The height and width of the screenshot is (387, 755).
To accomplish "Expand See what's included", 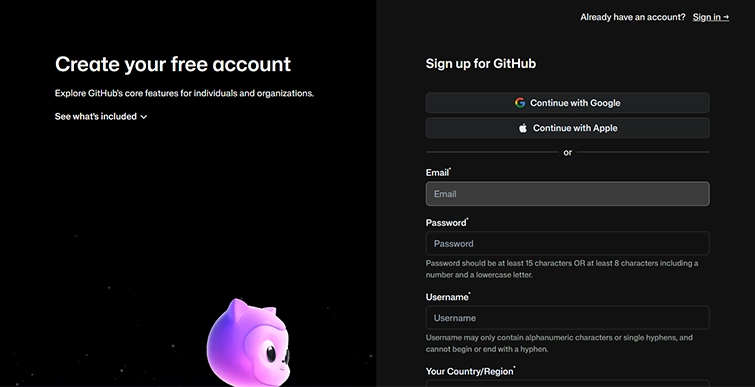I will (x=101, y=116).
